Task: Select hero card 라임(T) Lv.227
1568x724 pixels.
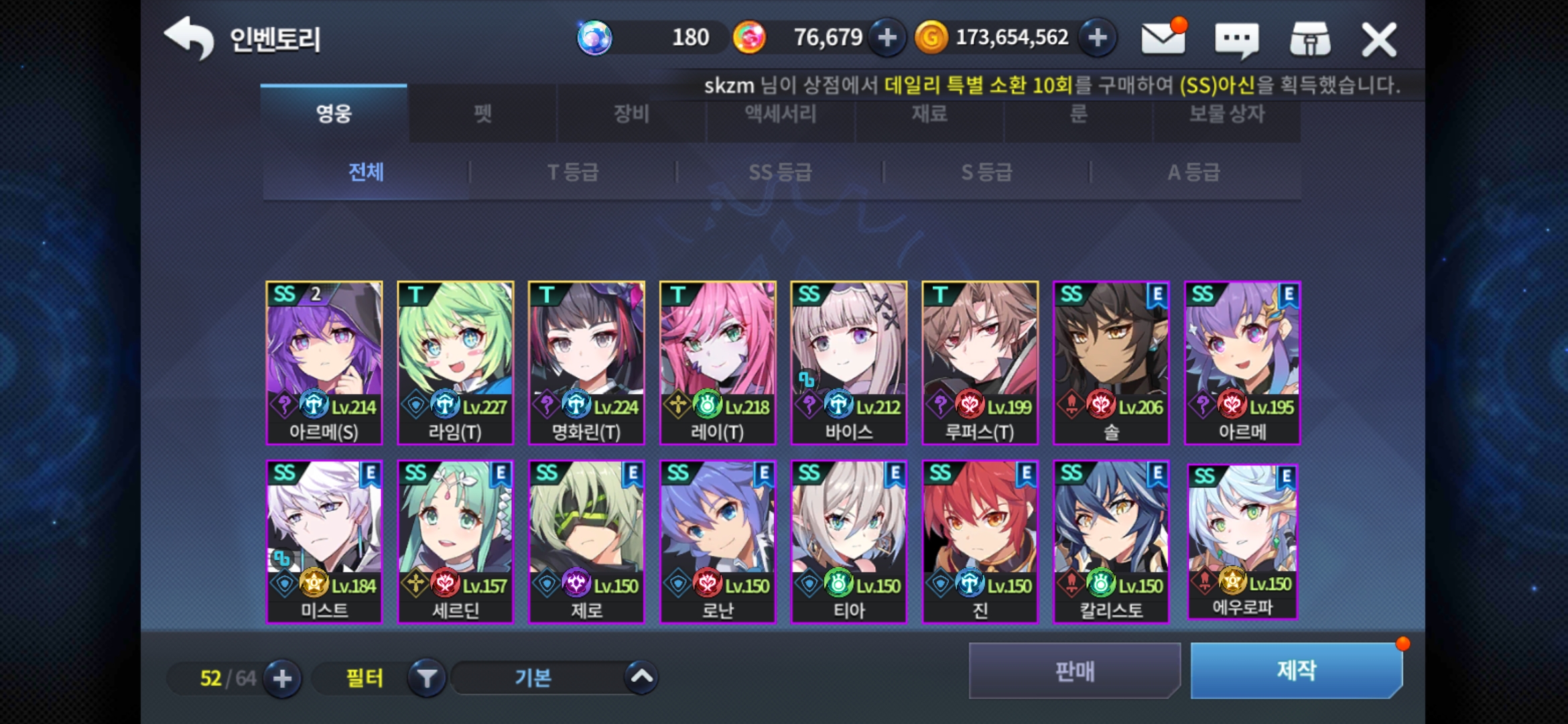Action: click(455, 363)
